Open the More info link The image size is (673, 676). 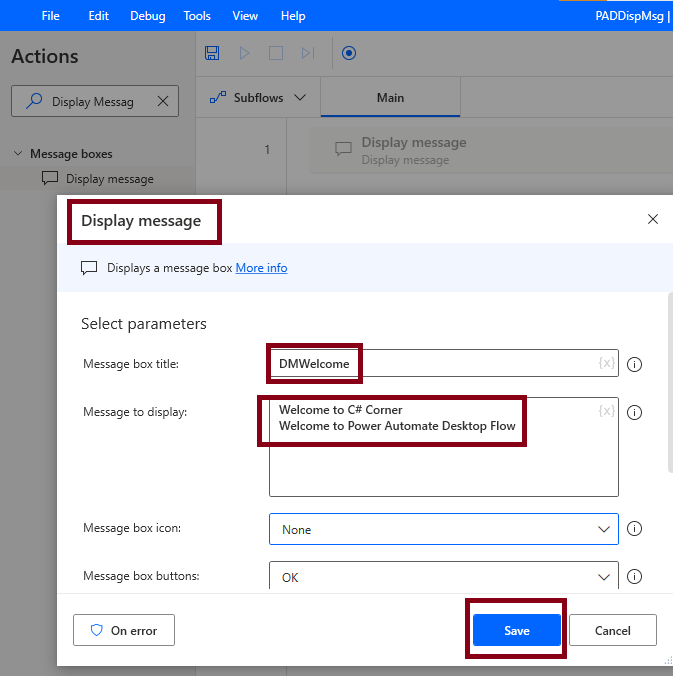tap(261, 268)
